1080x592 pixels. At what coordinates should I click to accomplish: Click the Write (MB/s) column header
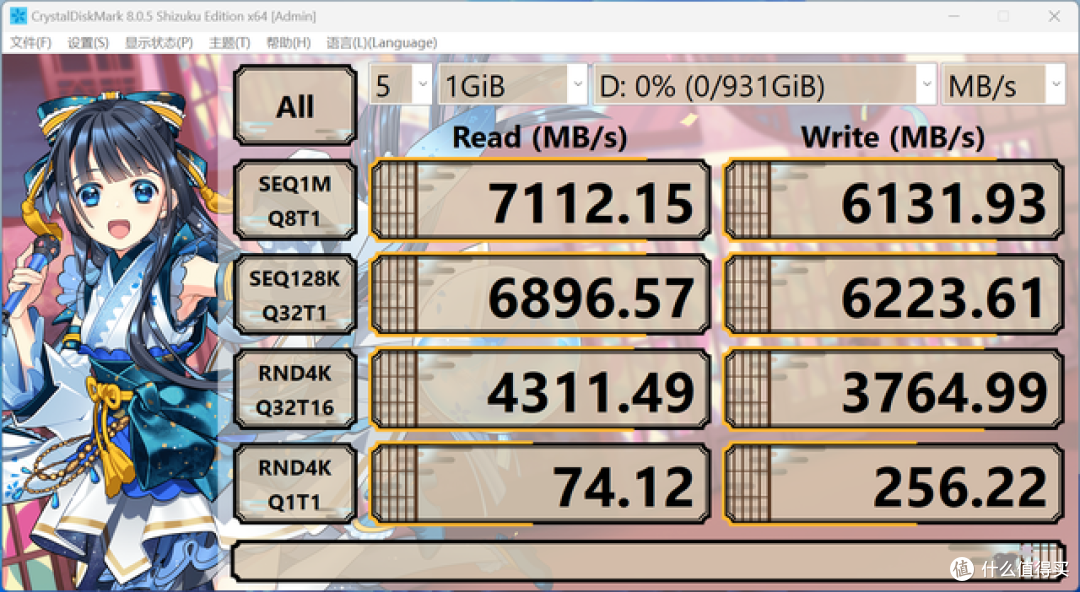(x=893, y=136)
